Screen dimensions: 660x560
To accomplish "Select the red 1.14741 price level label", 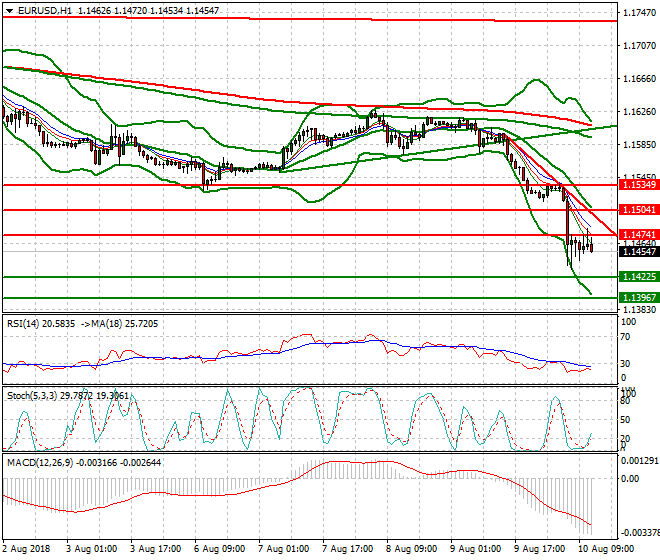I will coord(639,235).
